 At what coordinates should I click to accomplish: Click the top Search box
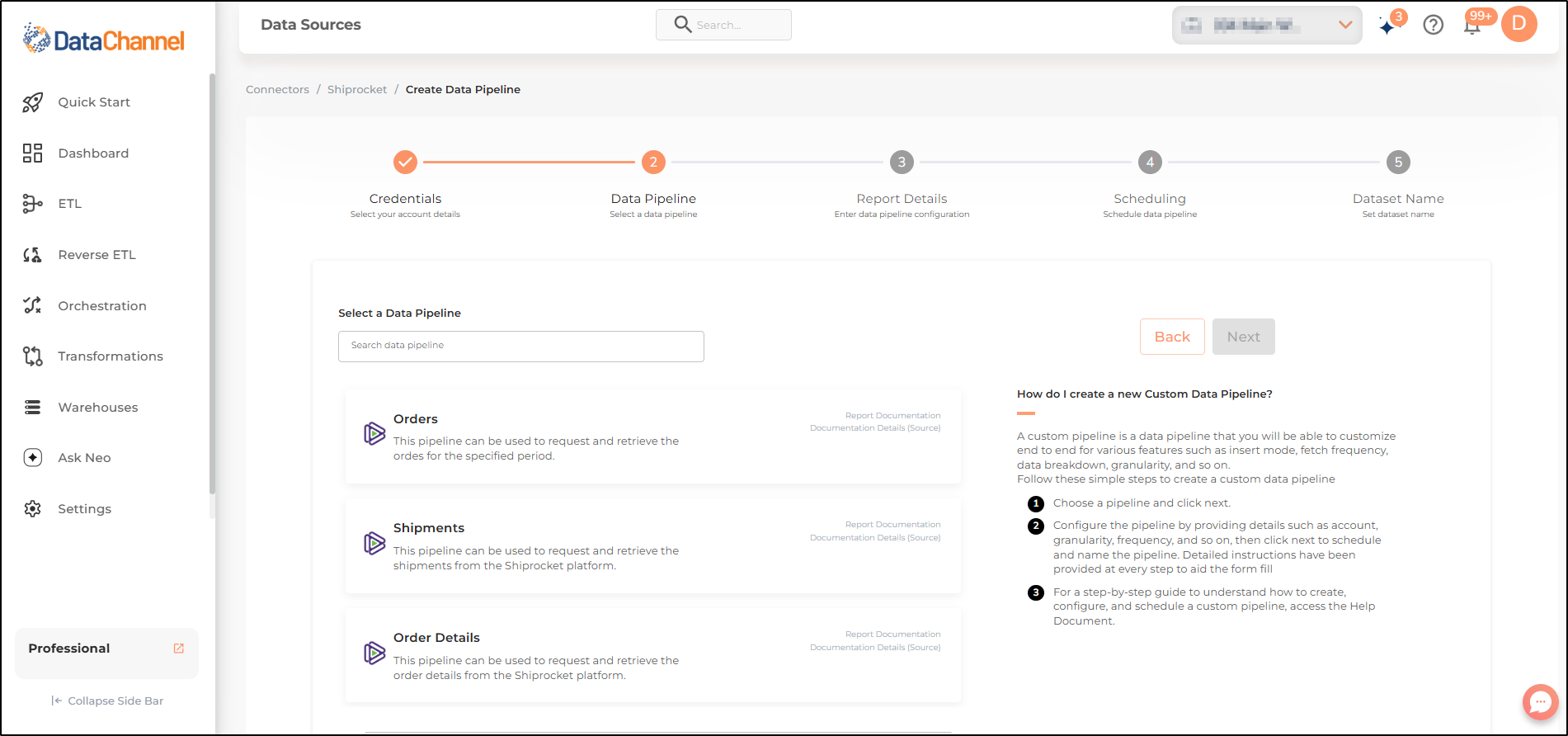[x=723, y=25]
